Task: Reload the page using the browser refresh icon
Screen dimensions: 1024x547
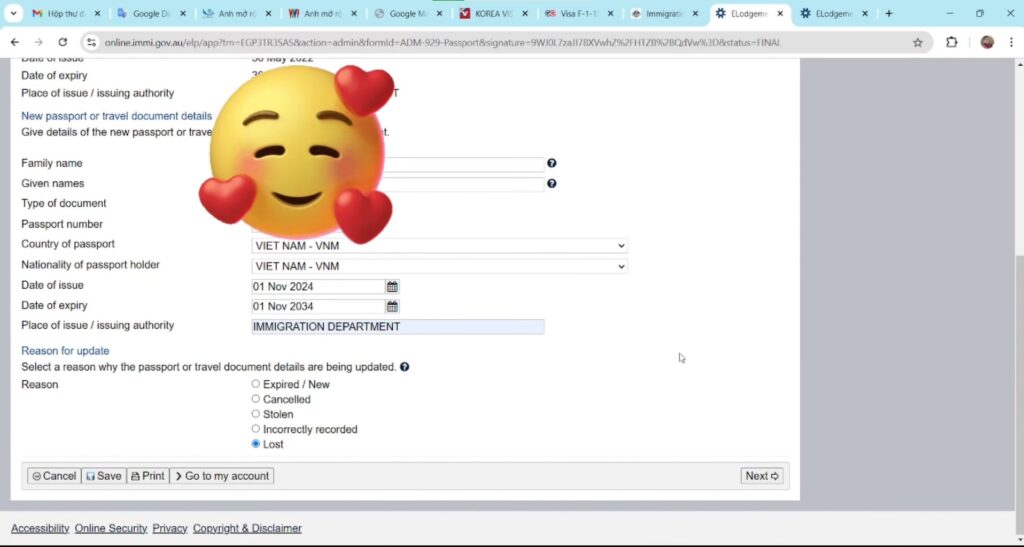Action: [x=63, y=42]
